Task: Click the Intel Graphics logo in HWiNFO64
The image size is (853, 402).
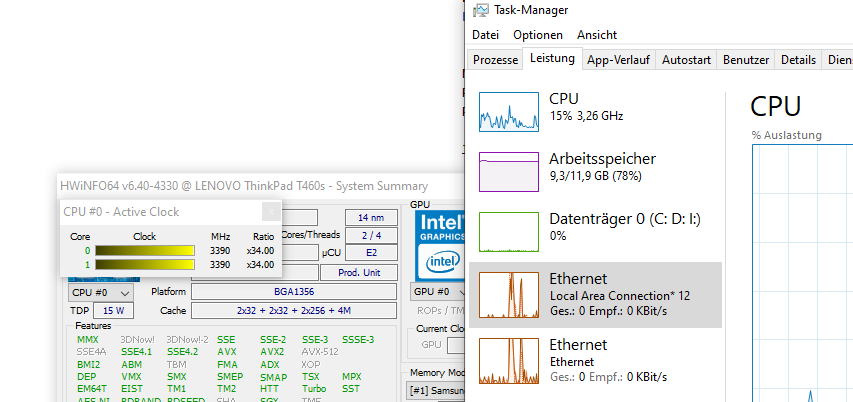Action: [x=440, y=245]
